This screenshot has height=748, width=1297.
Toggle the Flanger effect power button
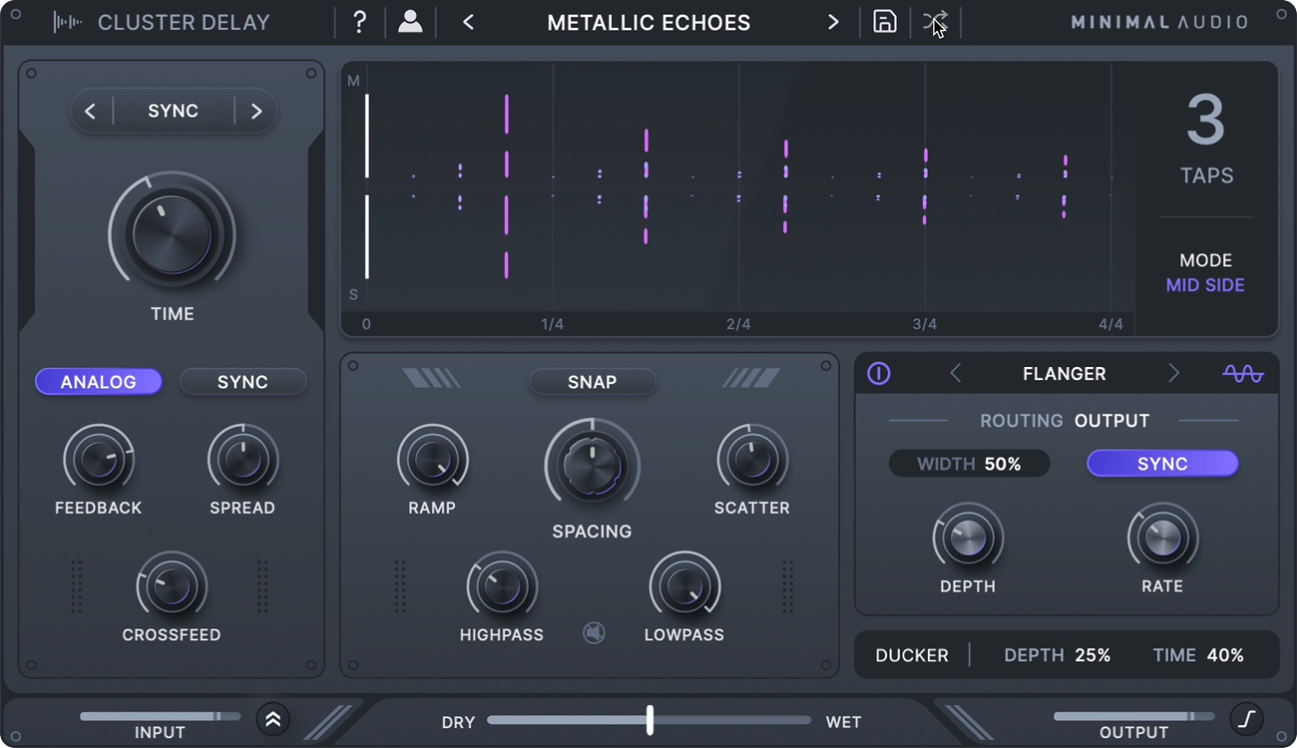[x=879, y=373]
